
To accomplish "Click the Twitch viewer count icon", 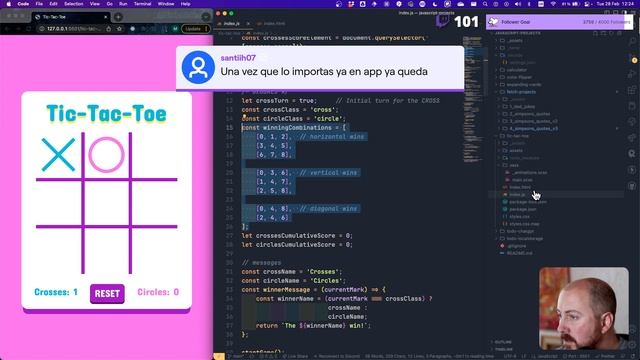I will pyautogui.click(x=442, y=22).
